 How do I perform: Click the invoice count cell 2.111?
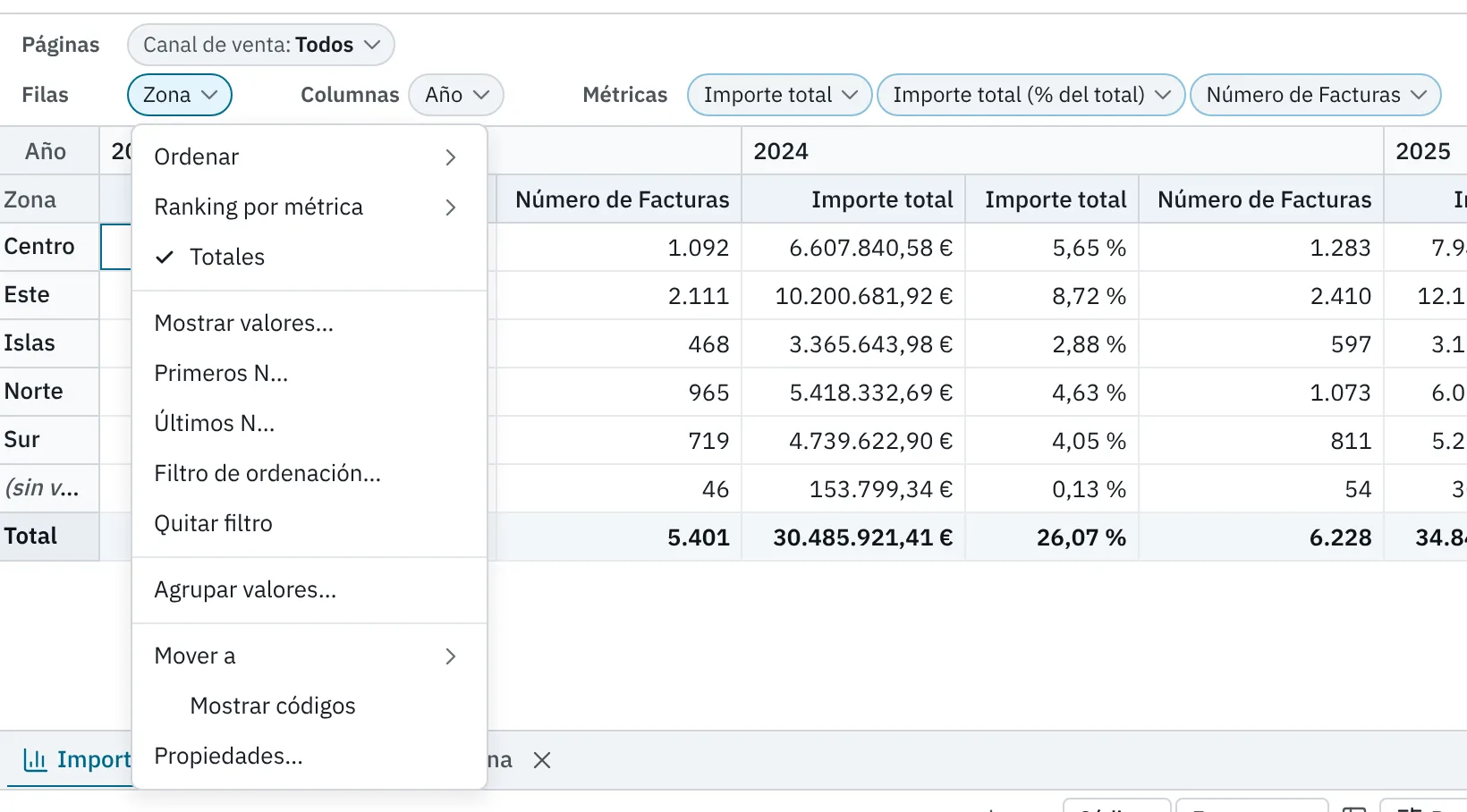coord(618,296)
